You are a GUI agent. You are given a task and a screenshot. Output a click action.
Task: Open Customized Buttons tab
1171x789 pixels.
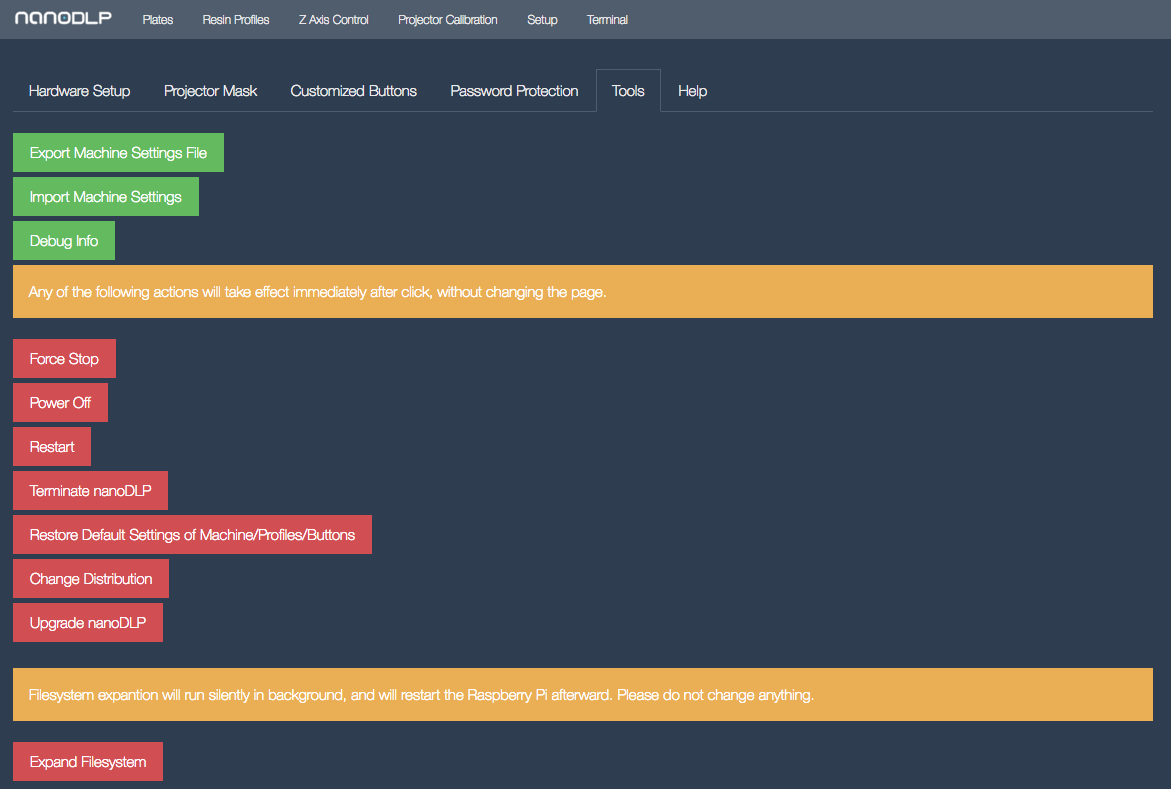point(353,90)
